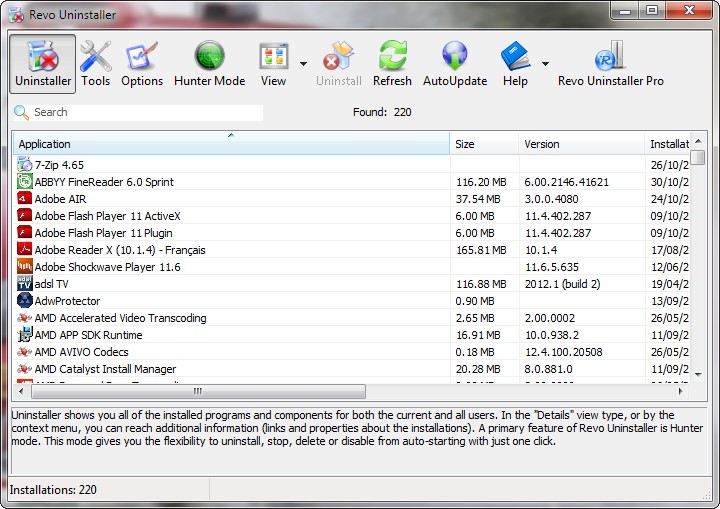Click the 116.20 MB size cell
The image size is (720, 509).
[481, 182]
